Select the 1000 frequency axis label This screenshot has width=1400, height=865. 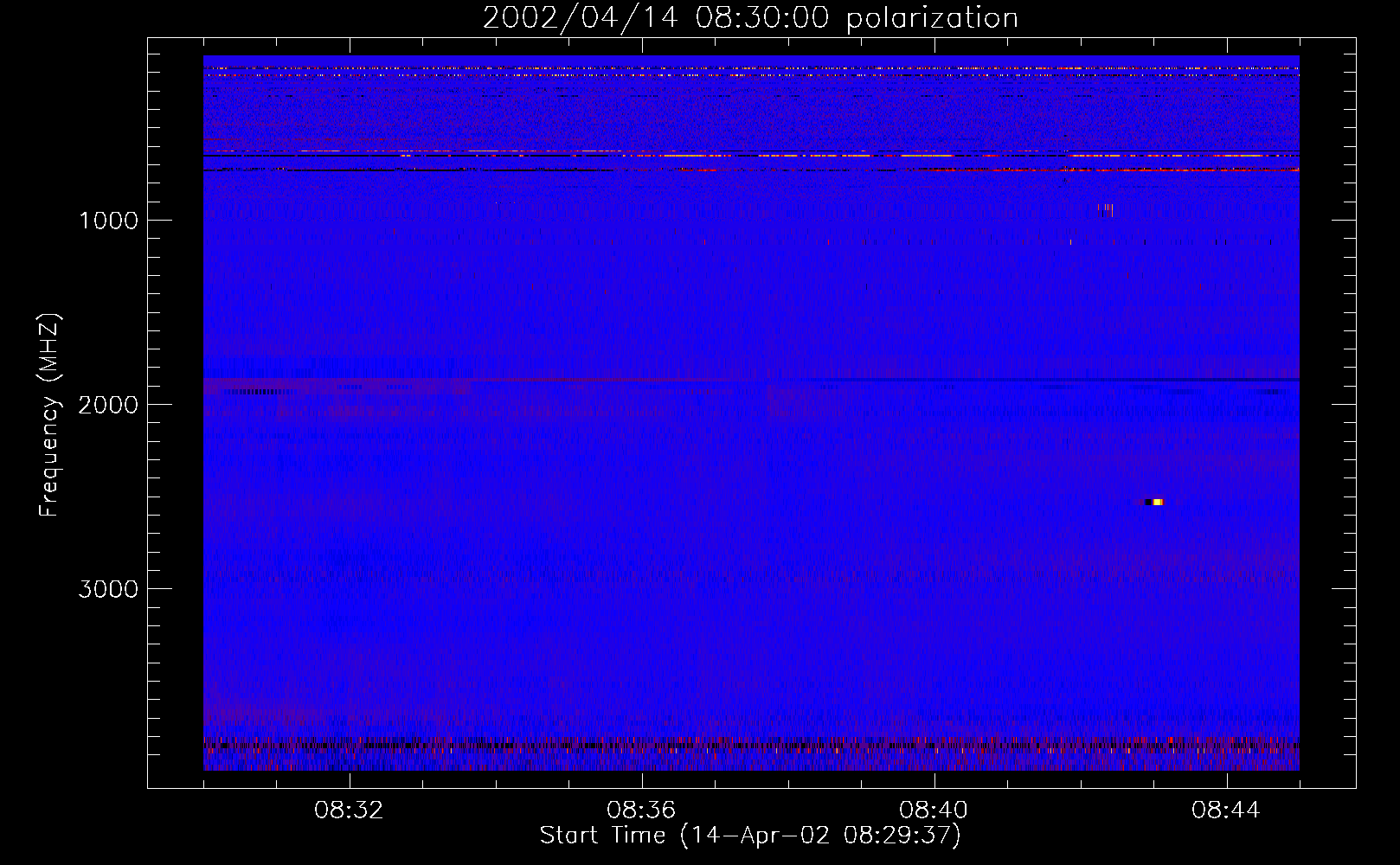[x=108, y=221]
